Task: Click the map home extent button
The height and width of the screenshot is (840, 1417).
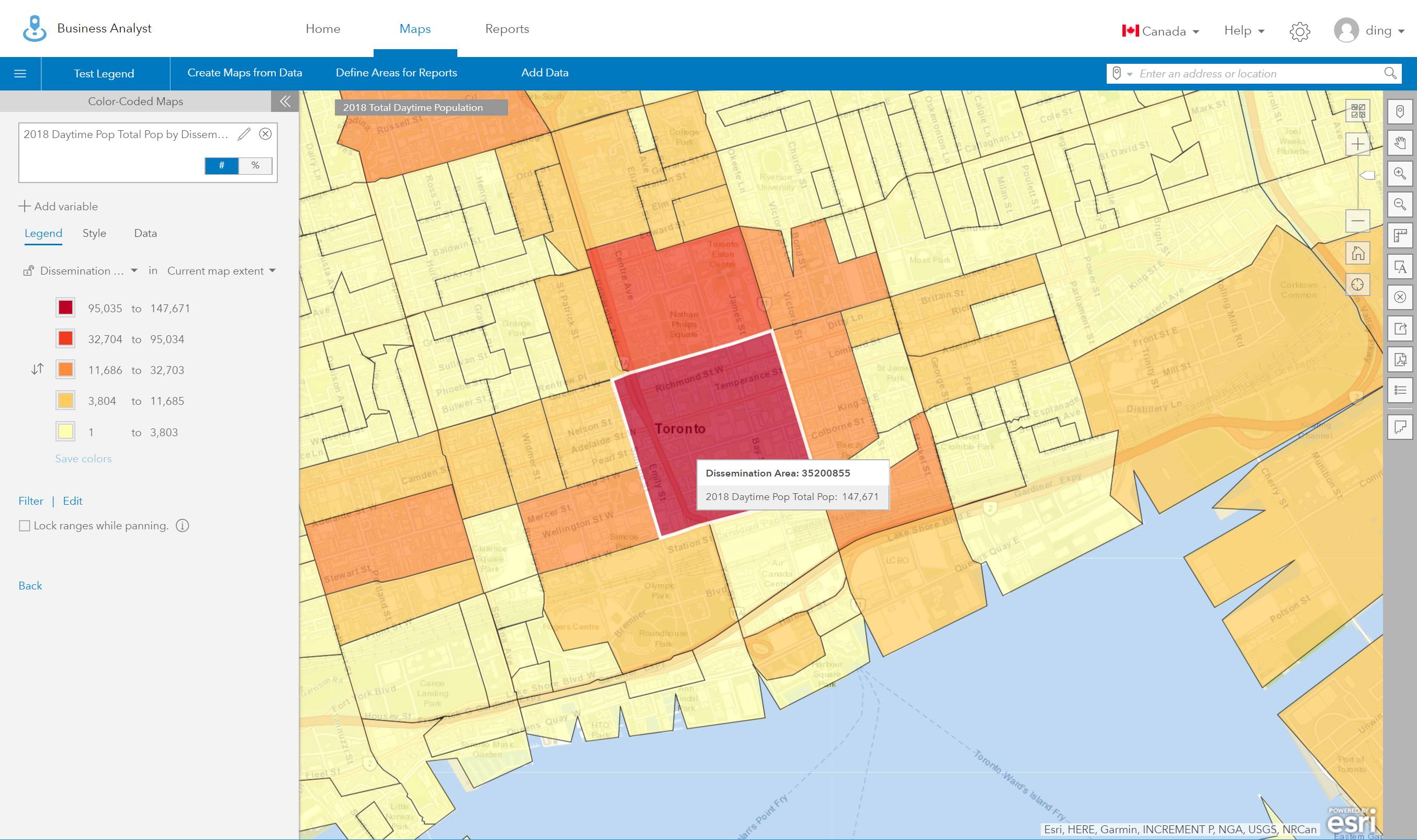Action: point(1357,253)
